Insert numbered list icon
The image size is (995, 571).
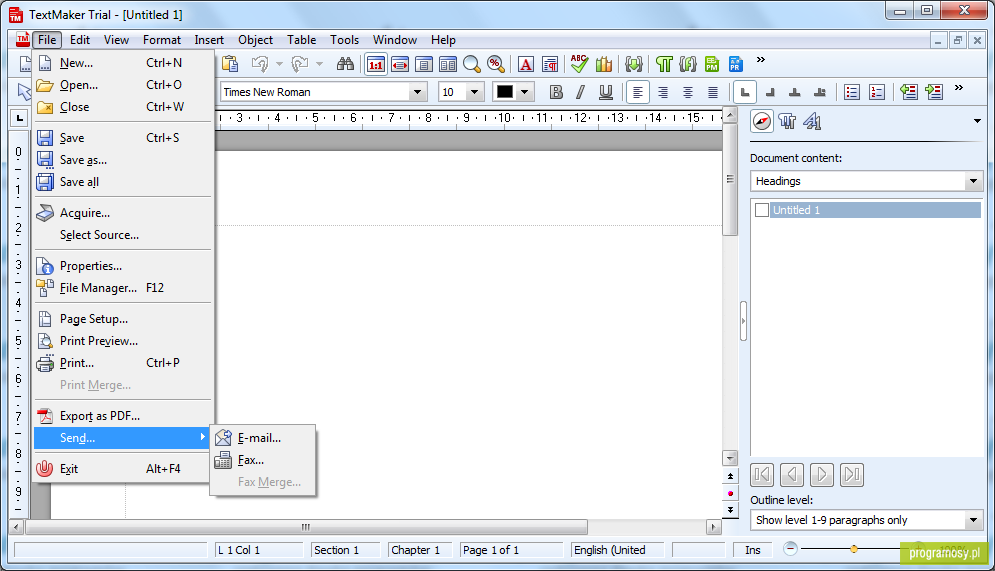[877, 93]
